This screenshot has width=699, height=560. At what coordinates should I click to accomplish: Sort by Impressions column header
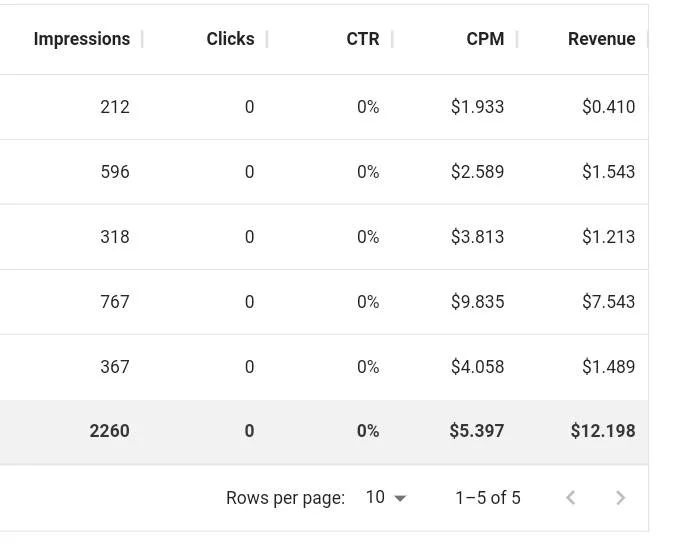82,39
